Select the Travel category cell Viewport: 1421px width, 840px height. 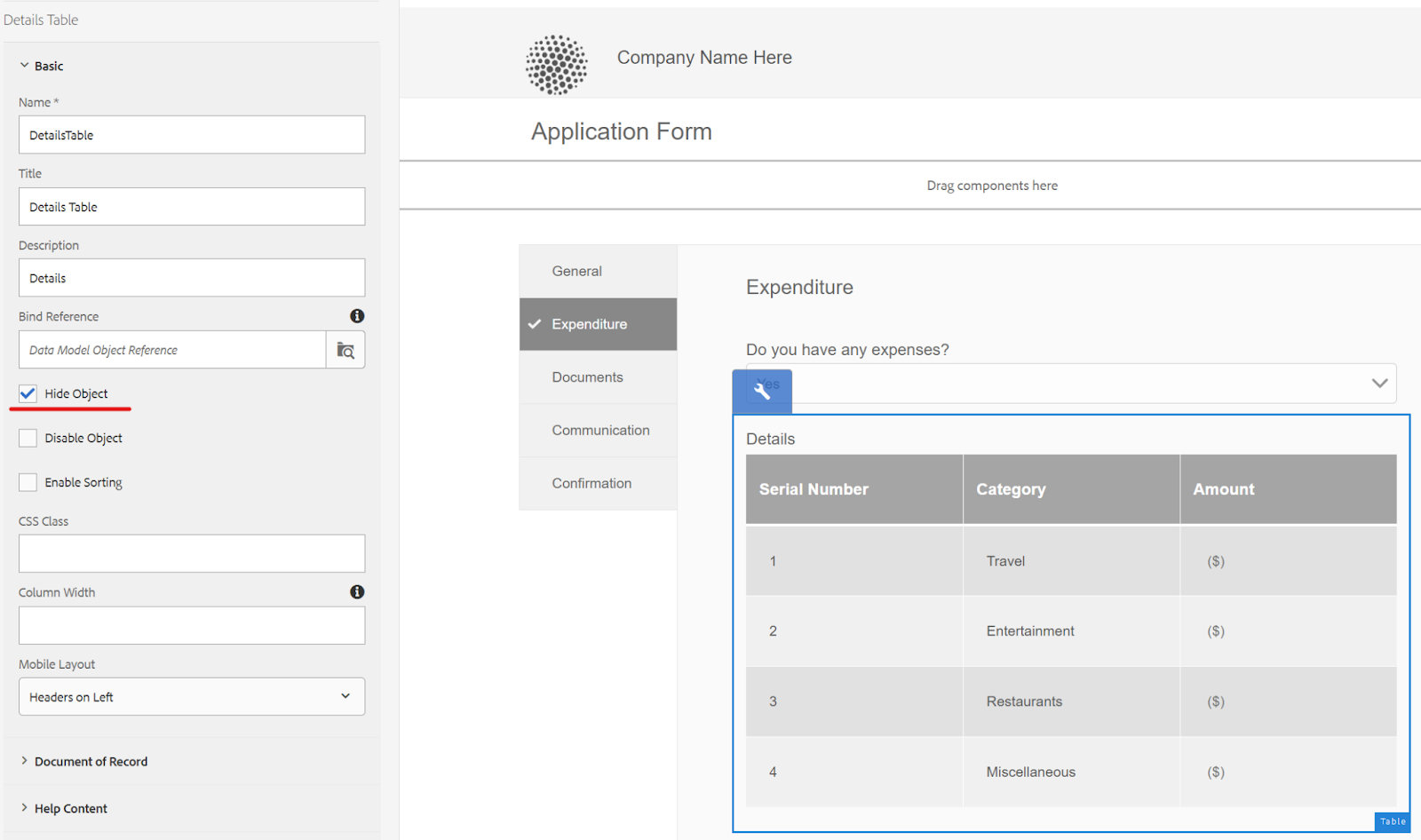pyautogui.click(x=1071, y=561)
